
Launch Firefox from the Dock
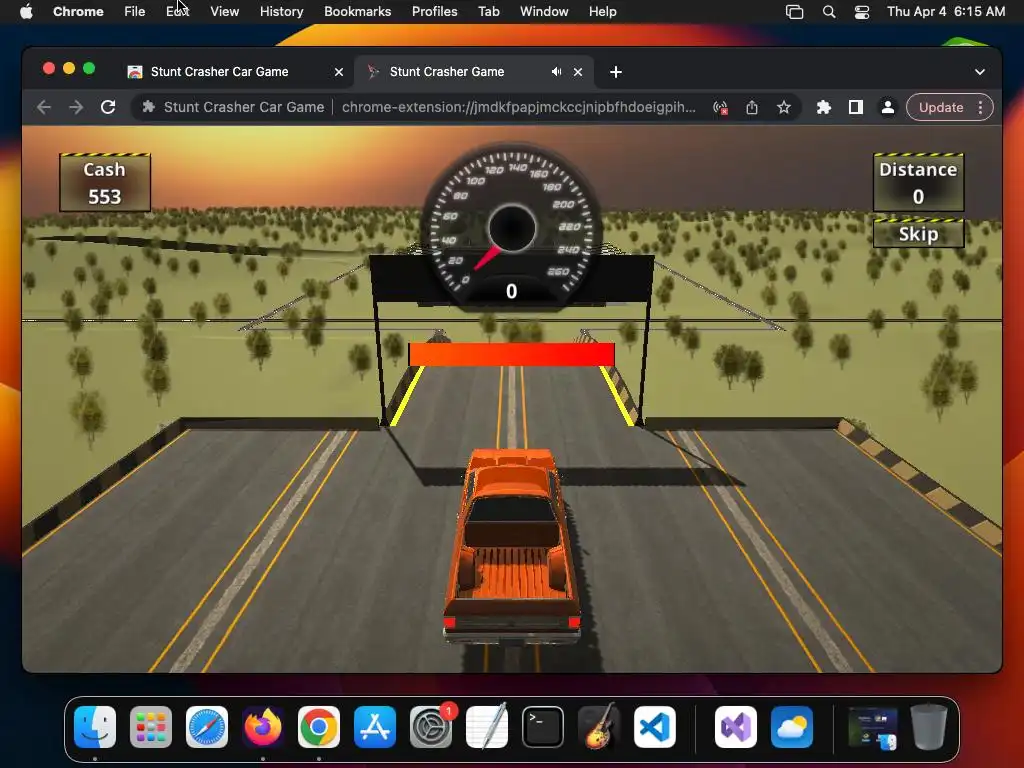[x=263, y=726]
